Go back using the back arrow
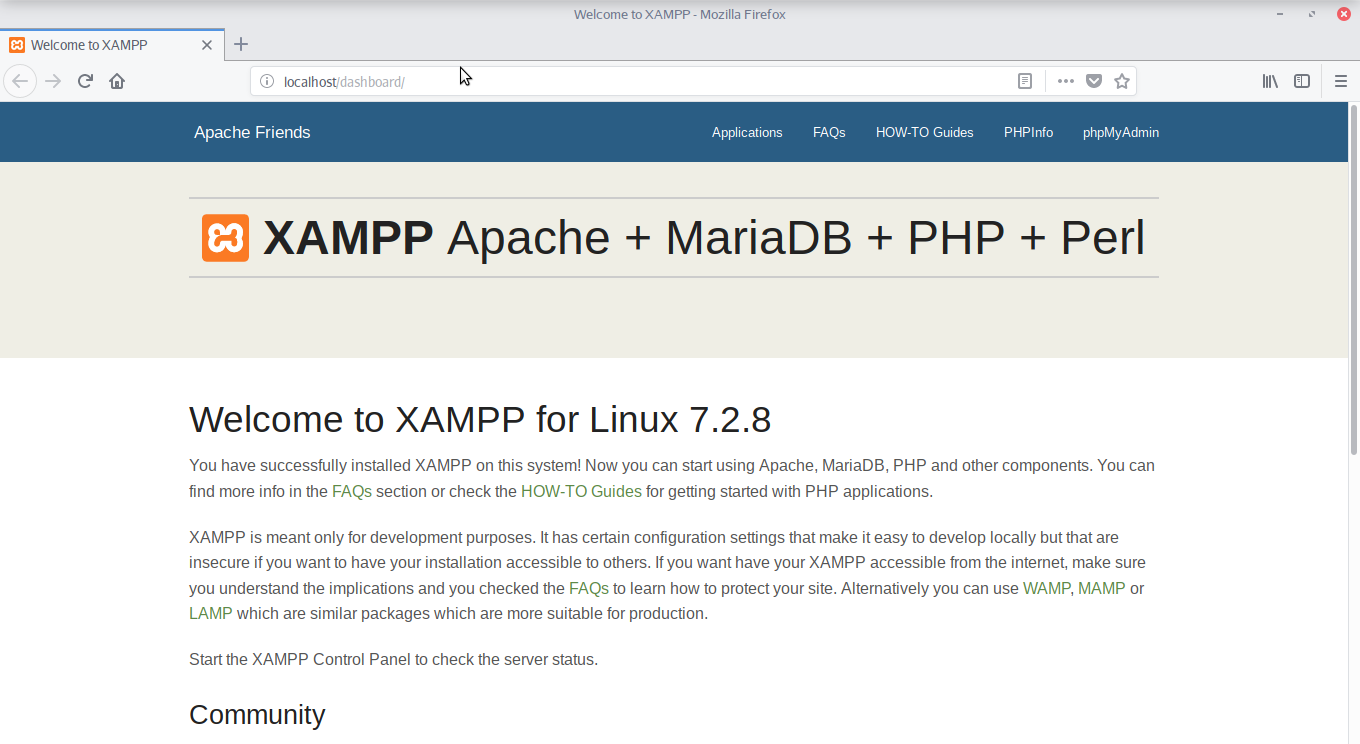 [x=20, y=81]
